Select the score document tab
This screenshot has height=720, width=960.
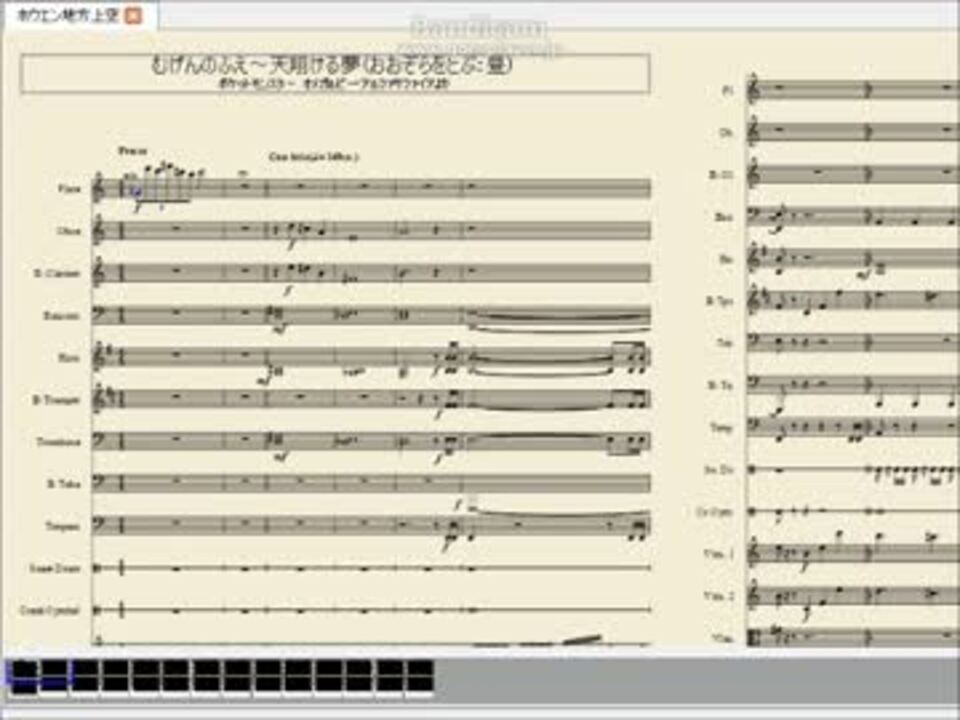point(80,16)
